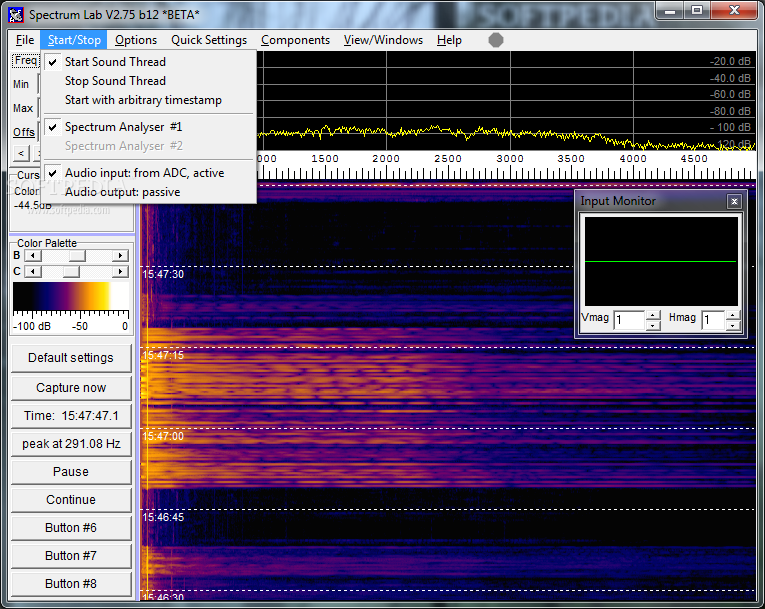Select Stop Sound Thread
The width and height of the screenshot is (765, 609).
[149, 81]
